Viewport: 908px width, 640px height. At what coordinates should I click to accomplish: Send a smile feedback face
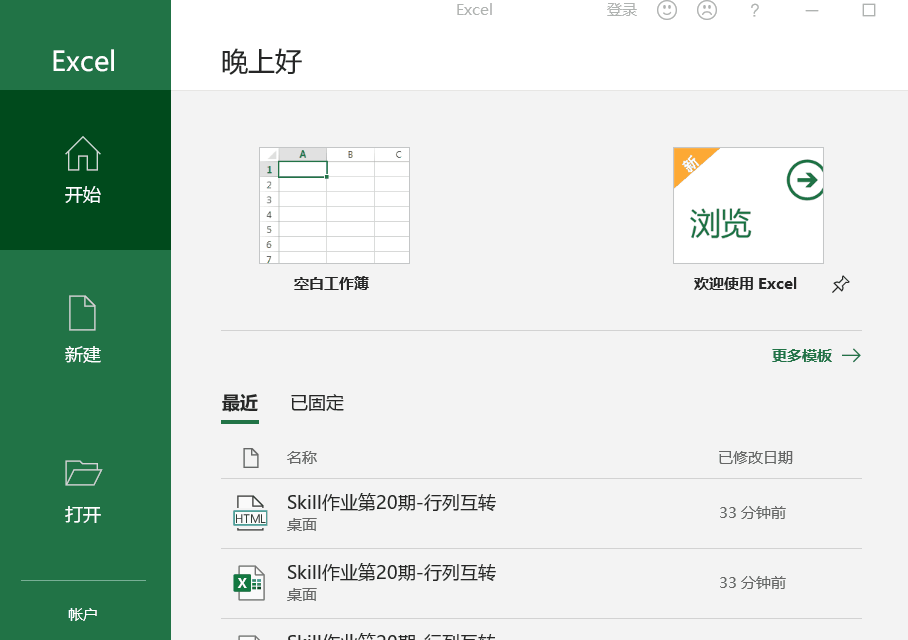coord(667,10)
